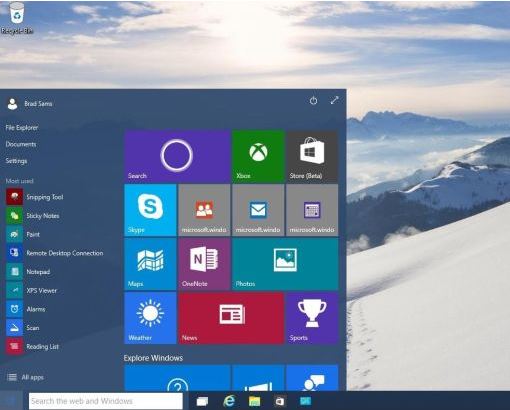The width and height of the screenshot is (510, 410).
Task: Open the help question mark tile under Explore Windows
Action: pyautogui.click(x=177, y=378)
